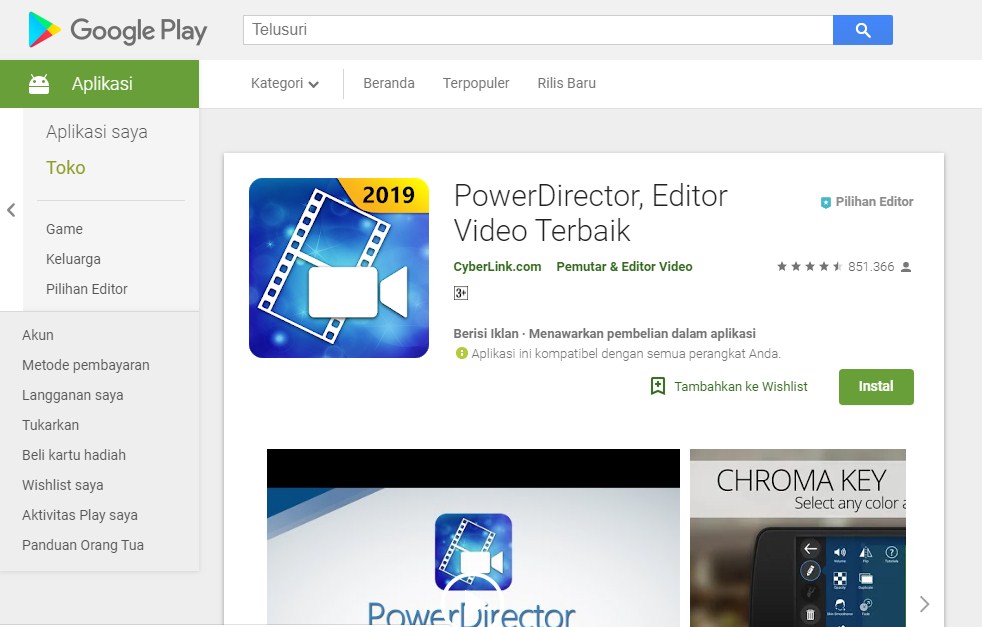Click the Google Play logo

[x=117, y=30]
